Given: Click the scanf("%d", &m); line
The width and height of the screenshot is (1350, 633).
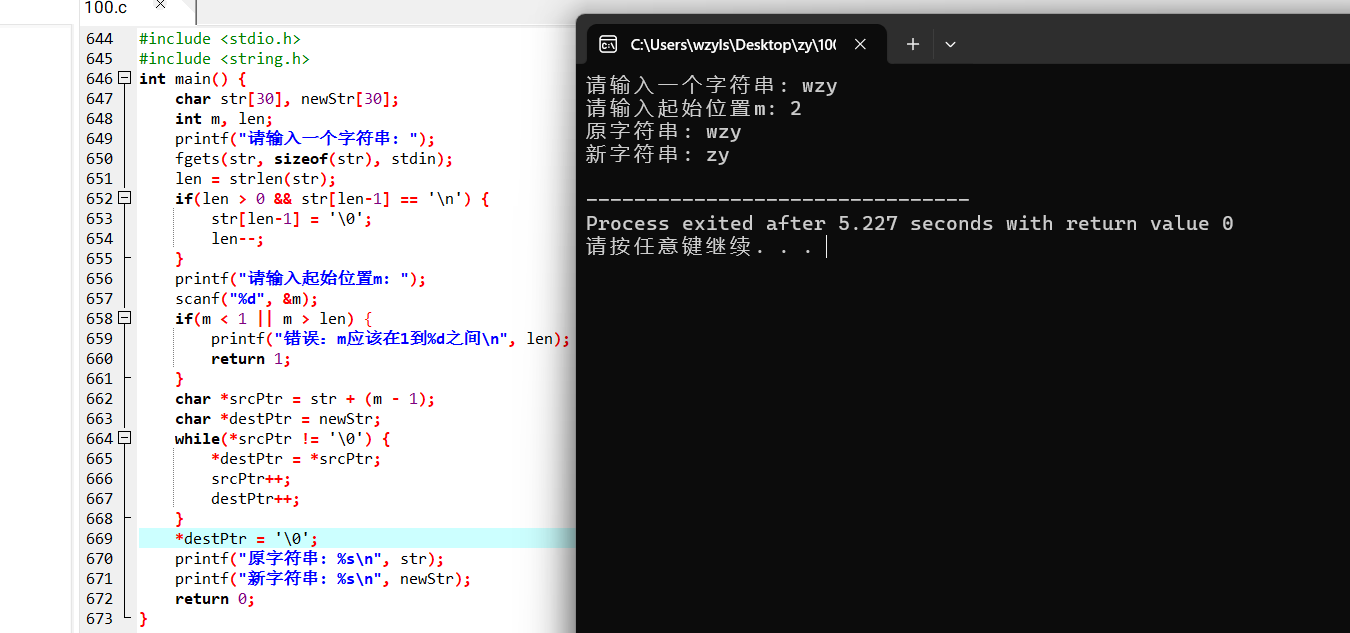Looking at the screenshot, I should (x=246, y=298).
